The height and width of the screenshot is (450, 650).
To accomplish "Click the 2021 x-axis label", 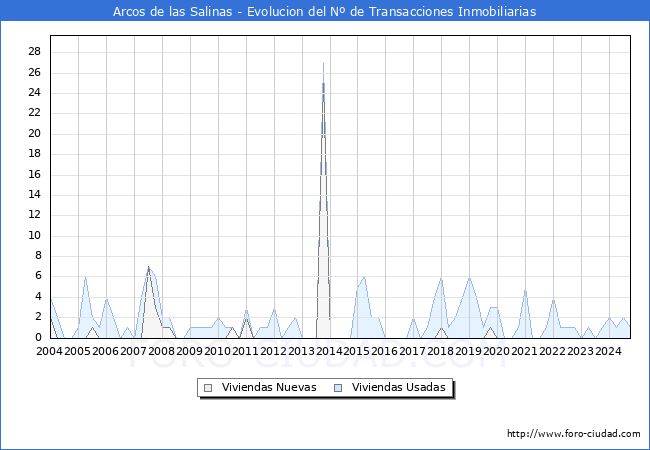I will (x=524, y=351).
